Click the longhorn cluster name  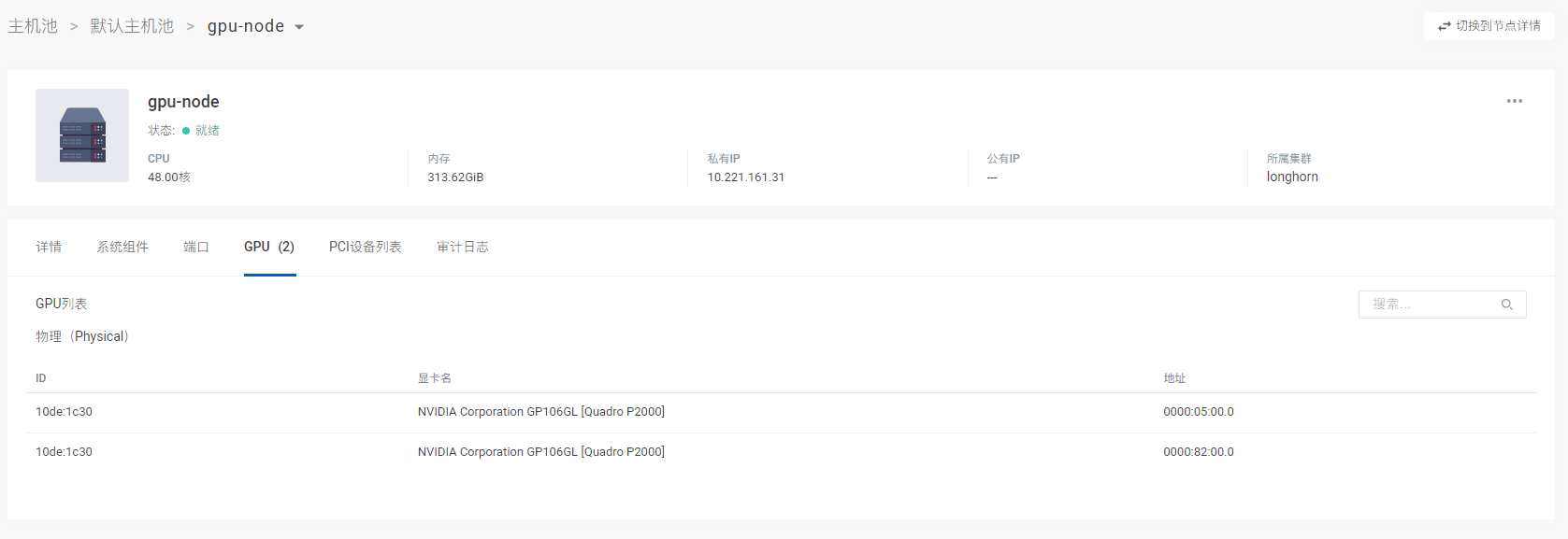coord(1292,177)
